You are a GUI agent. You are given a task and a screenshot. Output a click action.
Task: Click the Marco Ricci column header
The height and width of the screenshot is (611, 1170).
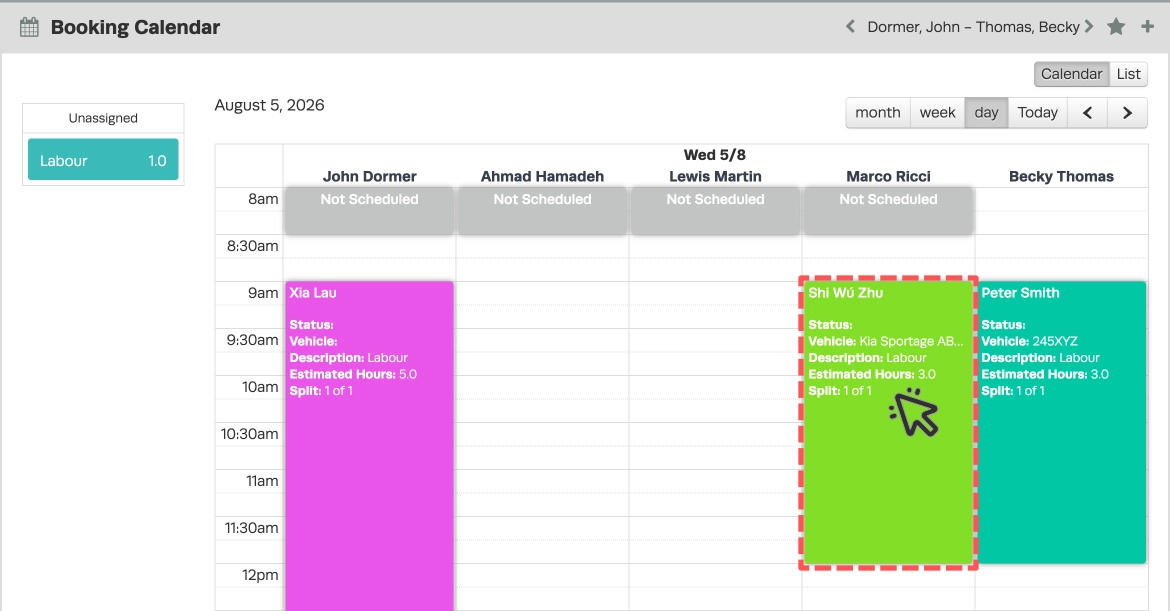888,177
